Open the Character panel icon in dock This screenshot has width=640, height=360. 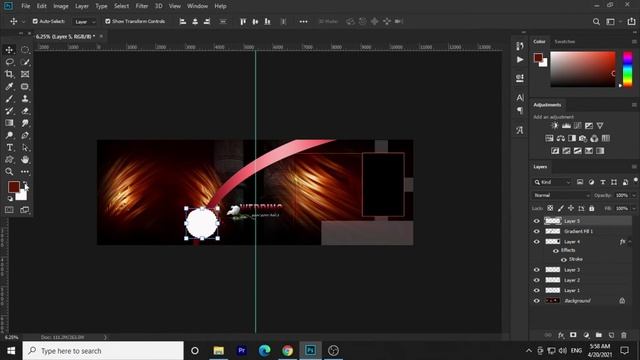pyautogui.click(x=520, y=98)
